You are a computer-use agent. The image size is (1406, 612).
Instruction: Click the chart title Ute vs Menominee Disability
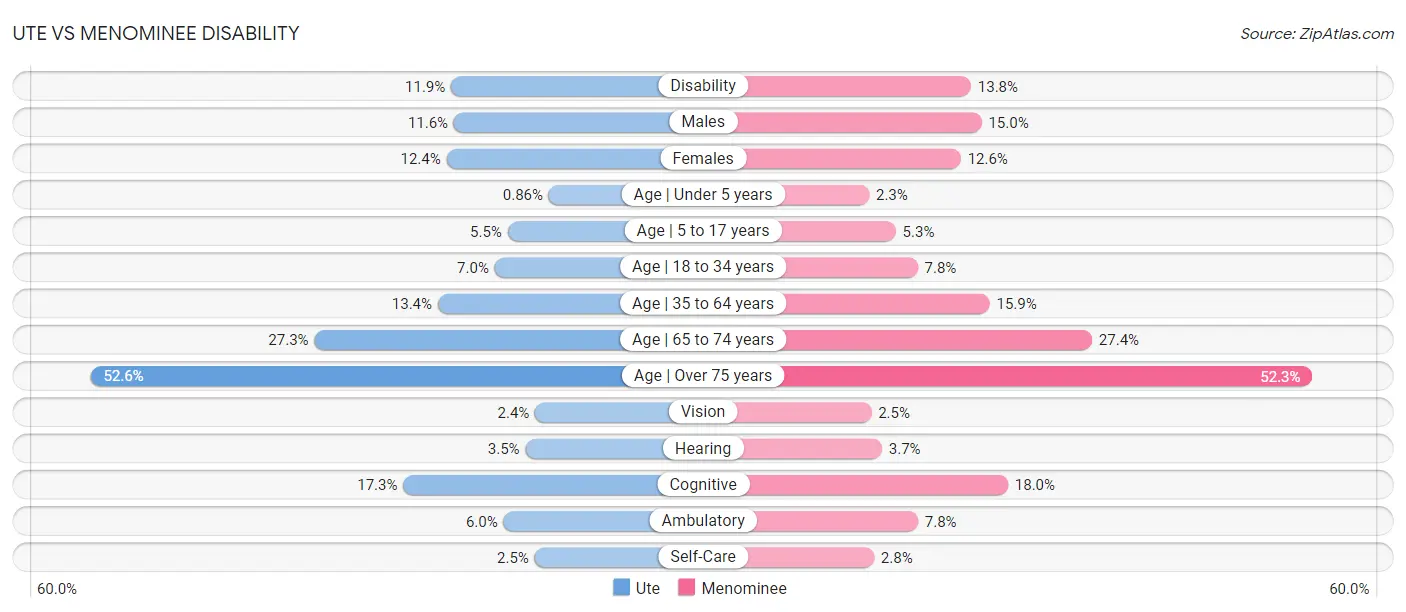(156, 33)
